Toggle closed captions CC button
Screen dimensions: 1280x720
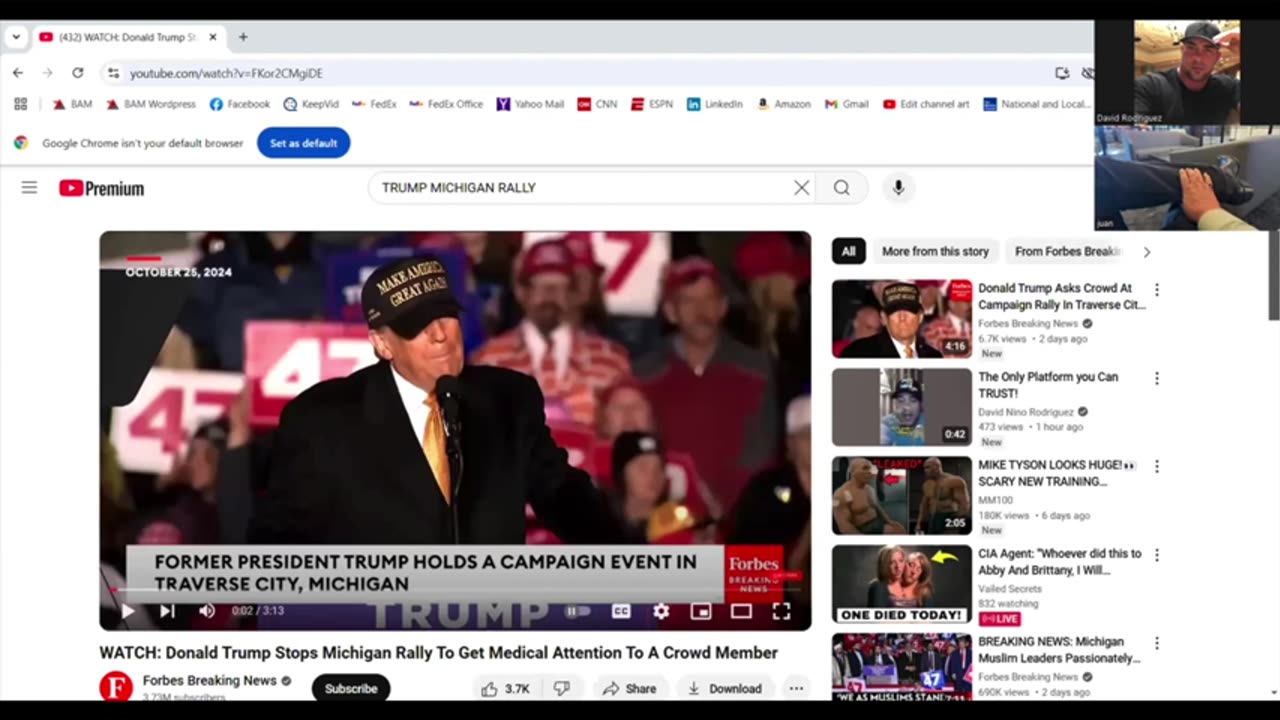(621, 611)
